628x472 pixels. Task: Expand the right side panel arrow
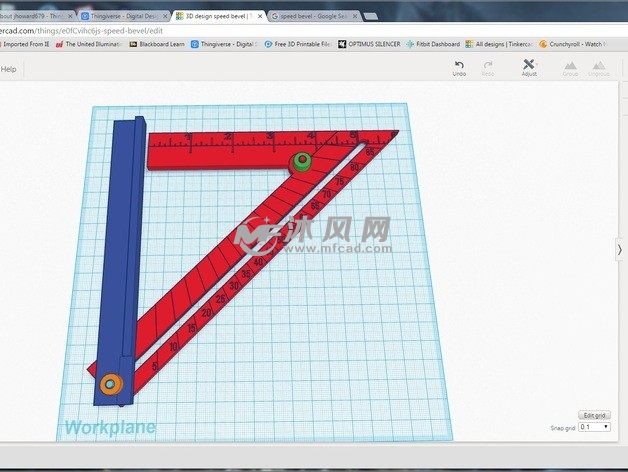(x=619, y=249)
